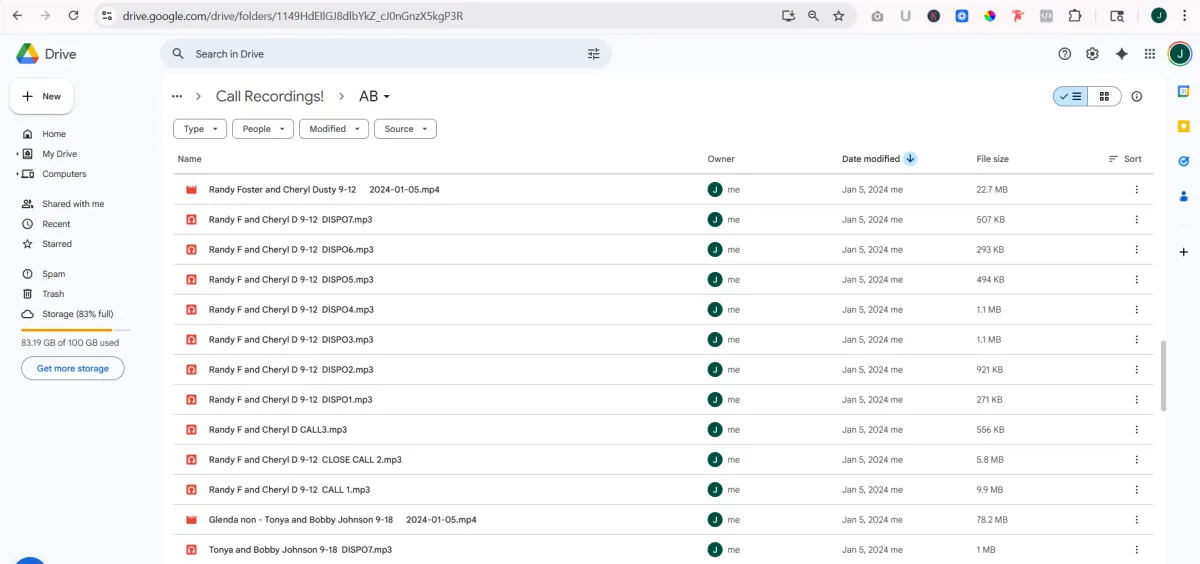1200x564 pixels.
Task: Click the New button
Action: click(42, 97)
